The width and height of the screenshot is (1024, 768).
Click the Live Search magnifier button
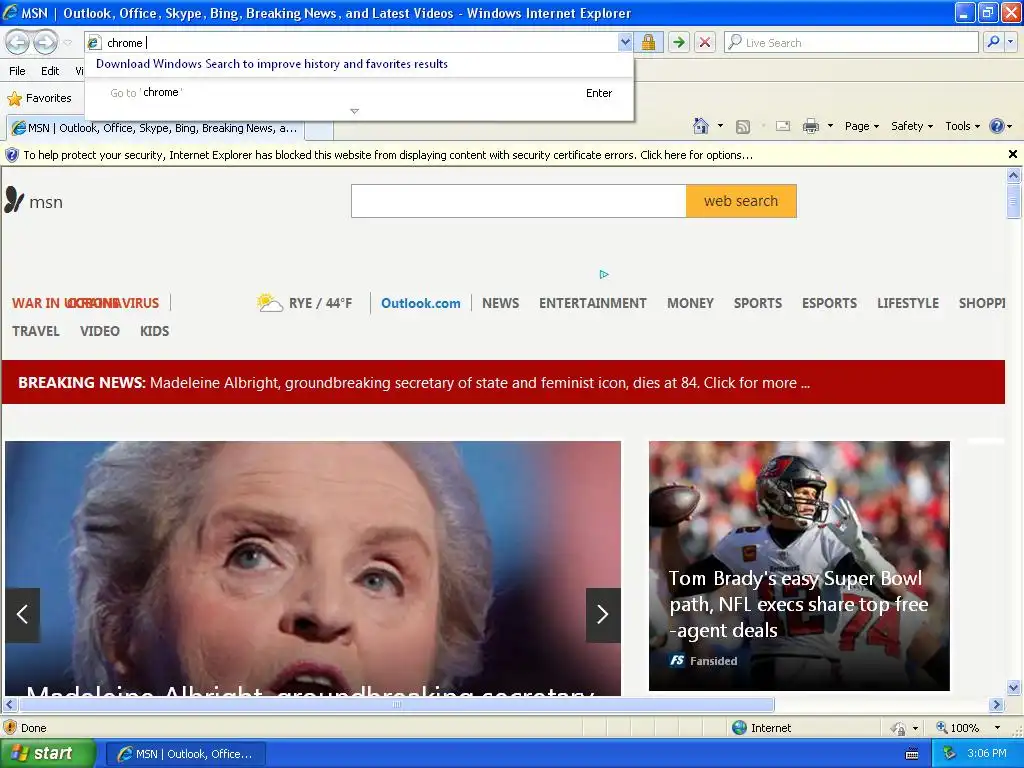pyautogui.click(x=993, y=42)
